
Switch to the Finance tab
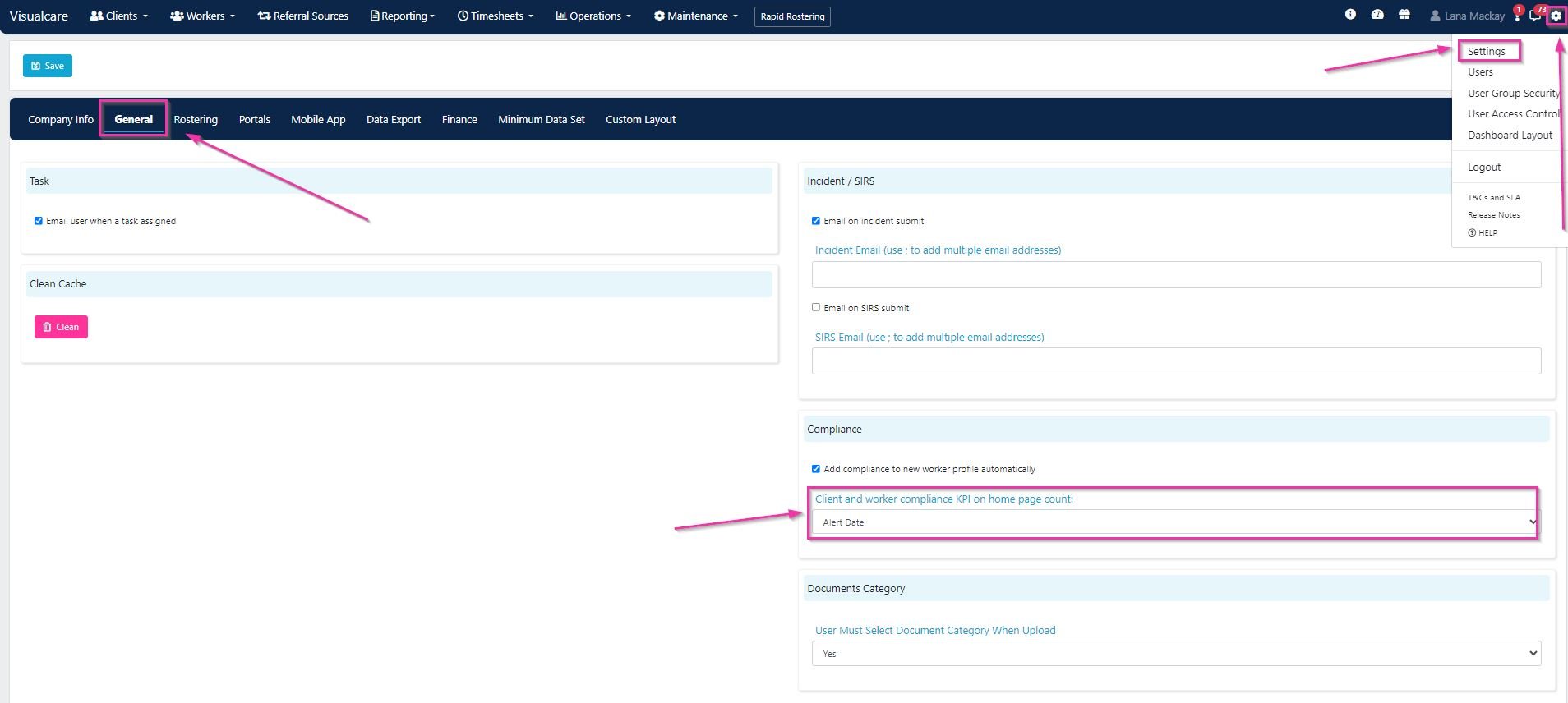coord(459,119)
